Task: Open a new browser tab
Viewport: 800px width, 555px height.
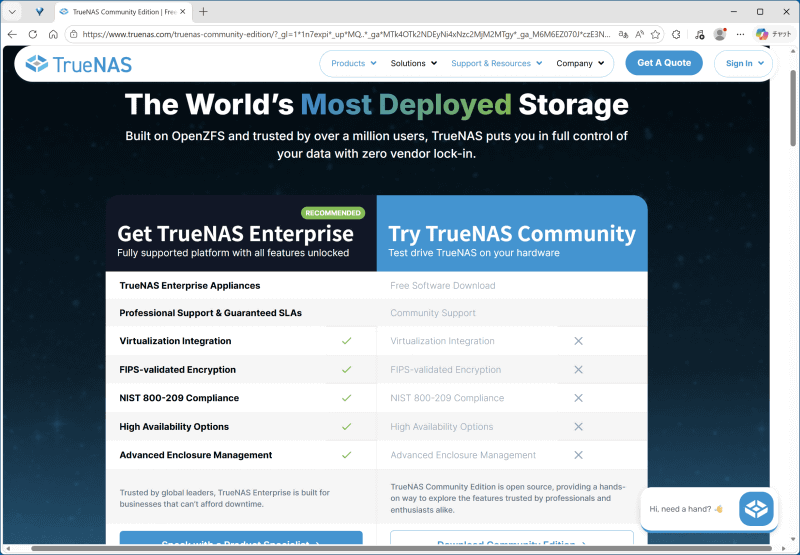Action: (x=203, y=12)
